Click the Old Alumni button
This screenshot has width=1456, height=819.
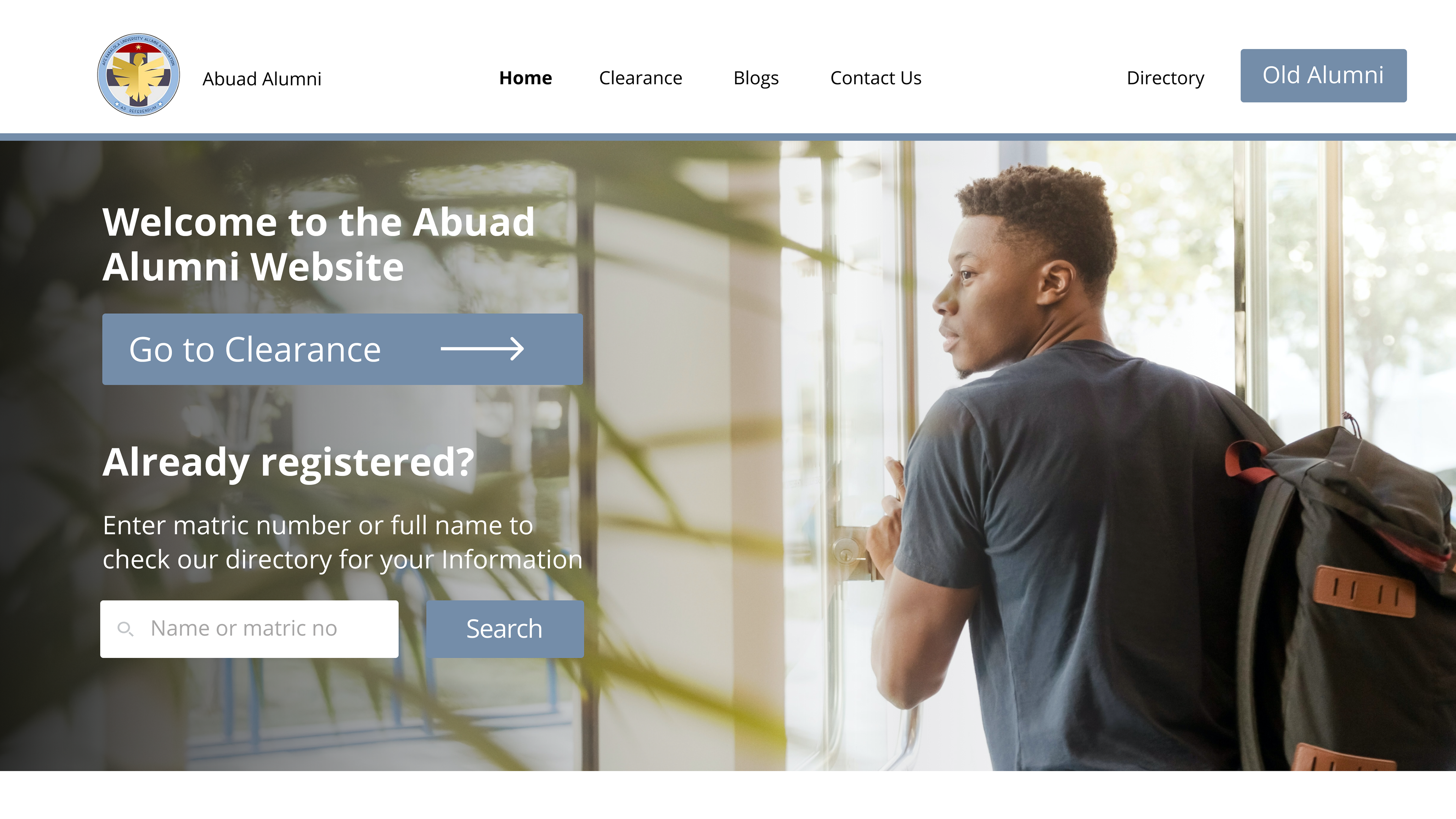click(x=1323, y=75)
